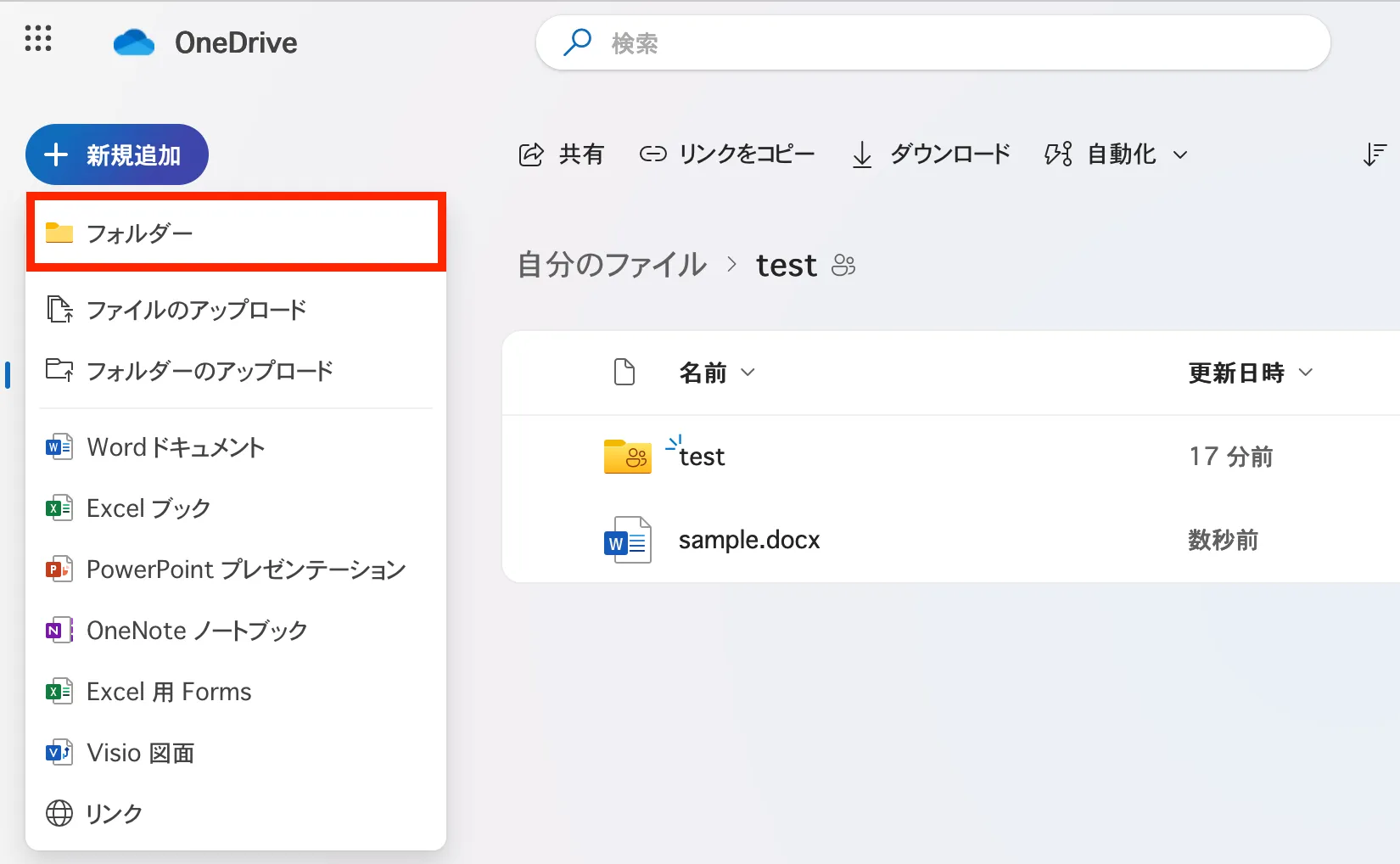Open the 名前 column sort dropdown
Viewport: 1400px width, 864px height.
click(x=748, y=373)
